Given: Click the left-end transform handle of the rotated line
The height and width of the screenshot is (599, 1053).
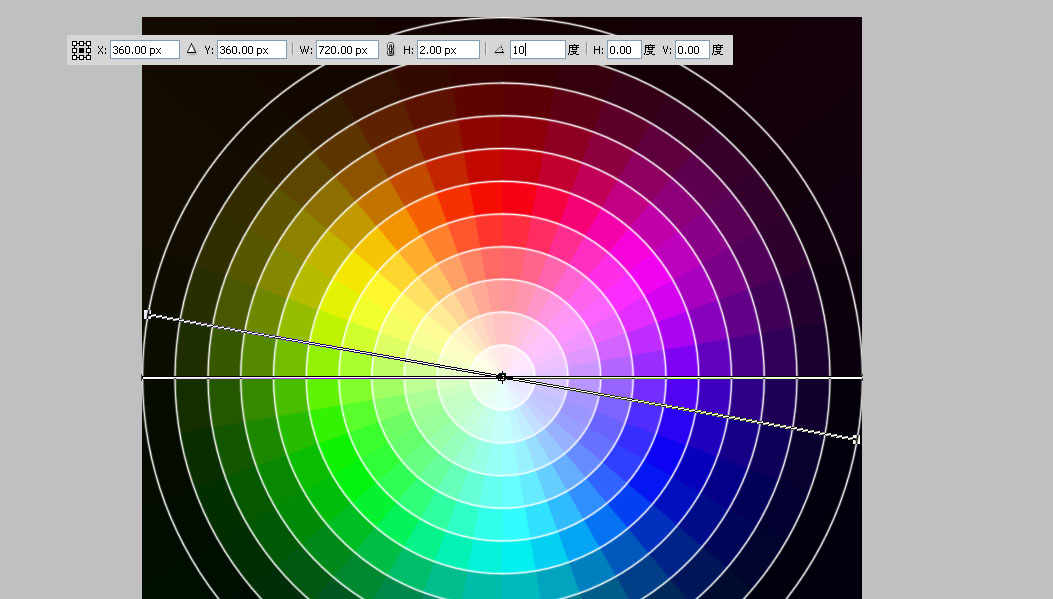Looking at the screenshot, I should 147,314.
